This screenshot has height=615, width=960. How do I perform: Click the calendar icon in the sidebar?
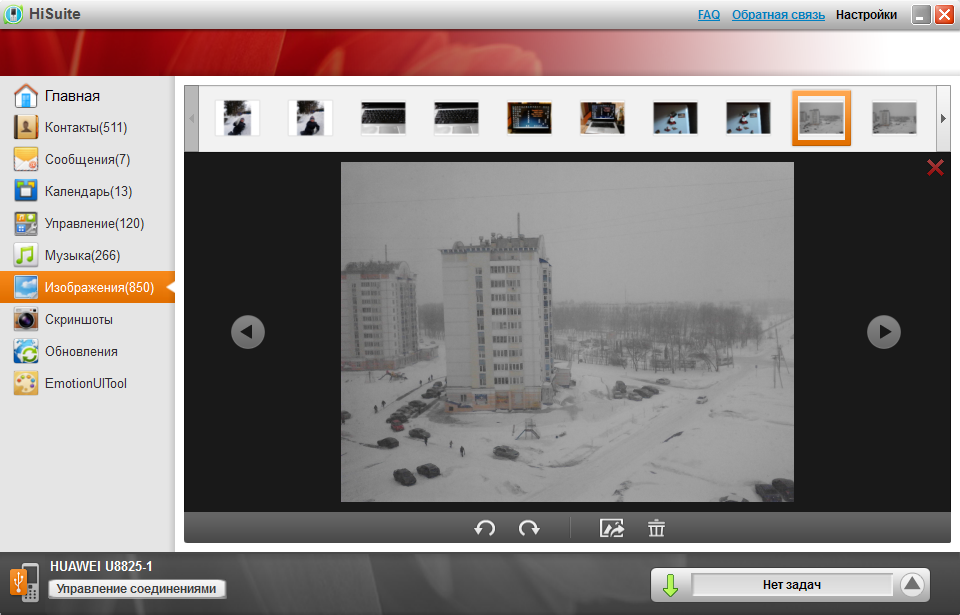tap(26, 191)
